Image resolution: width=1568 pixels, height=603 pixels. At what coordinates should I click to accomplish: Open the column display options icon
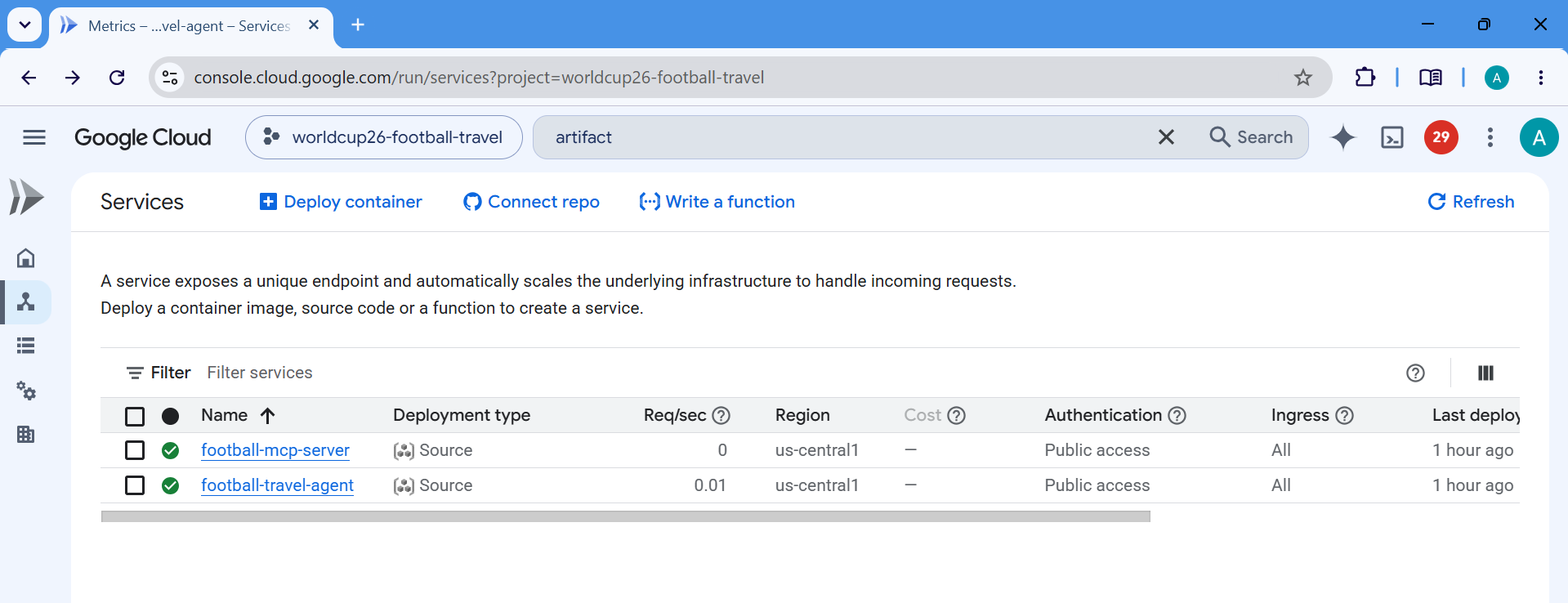1485,373
